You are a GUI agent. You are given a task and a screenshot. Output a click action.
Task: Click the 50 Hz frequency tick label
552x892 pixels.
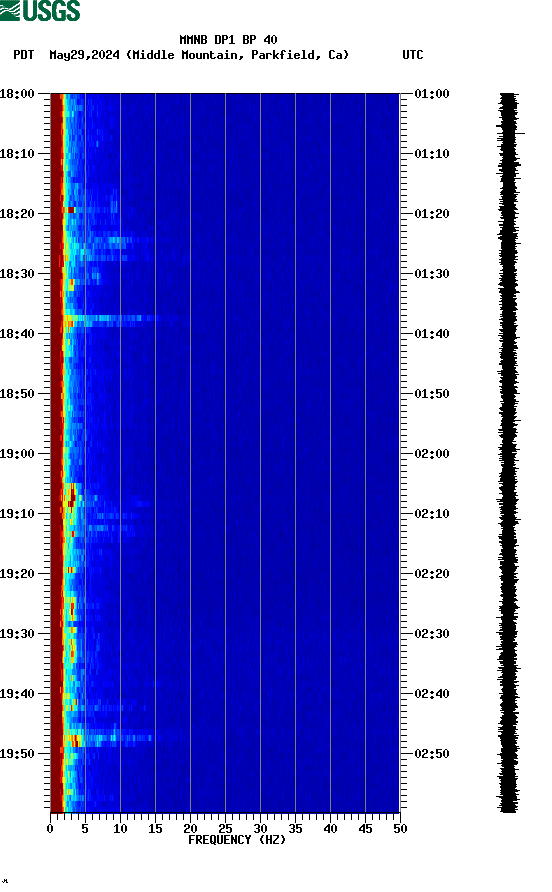pyautogui.click(x=400, y=829)
